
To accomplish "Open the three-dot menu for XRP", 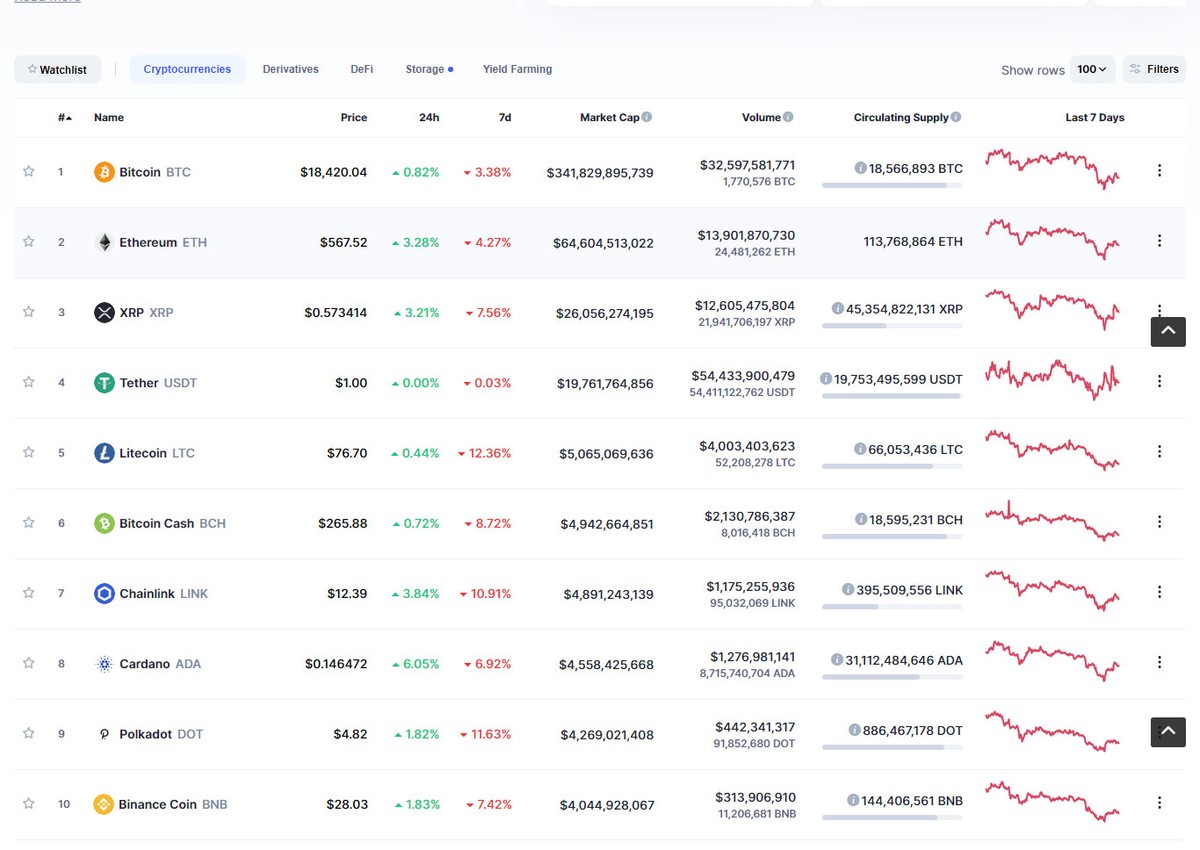I will 1159,311.
